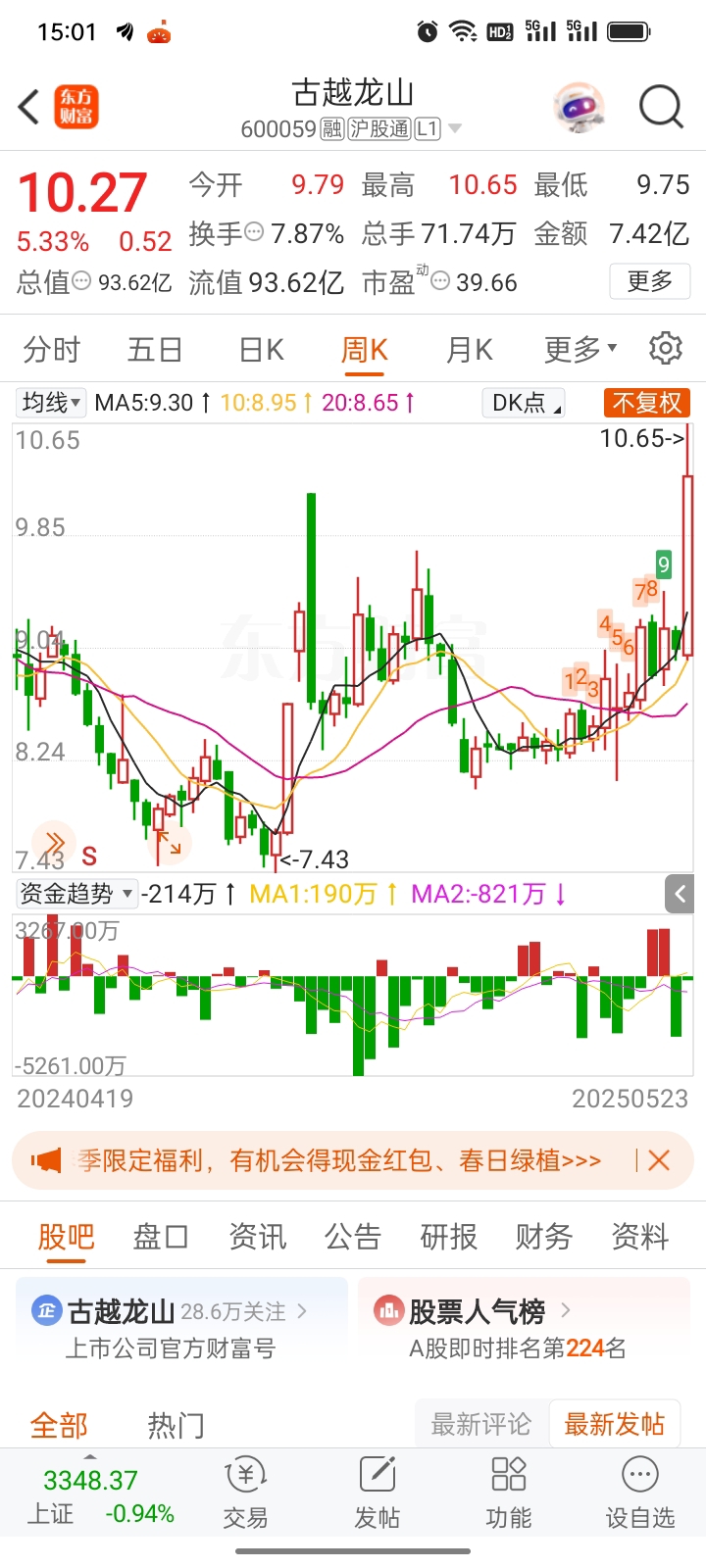Select the 全部 posts filter
706x1568 pixels.
59,1425
